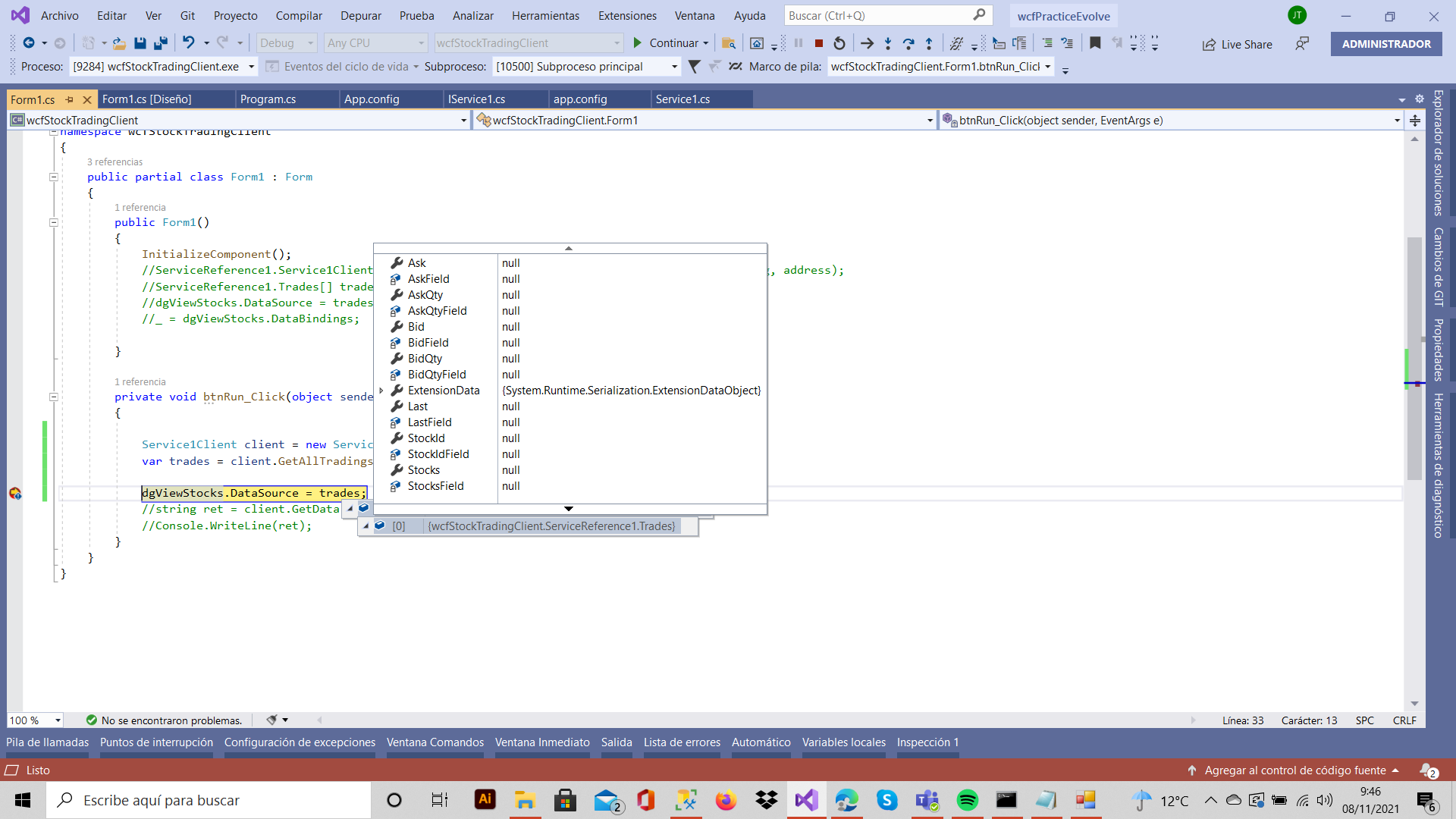Viewport: 1456px width, 819px height.
Task: Click the Navigate Backward arrow icon
Action: point(28,43)
